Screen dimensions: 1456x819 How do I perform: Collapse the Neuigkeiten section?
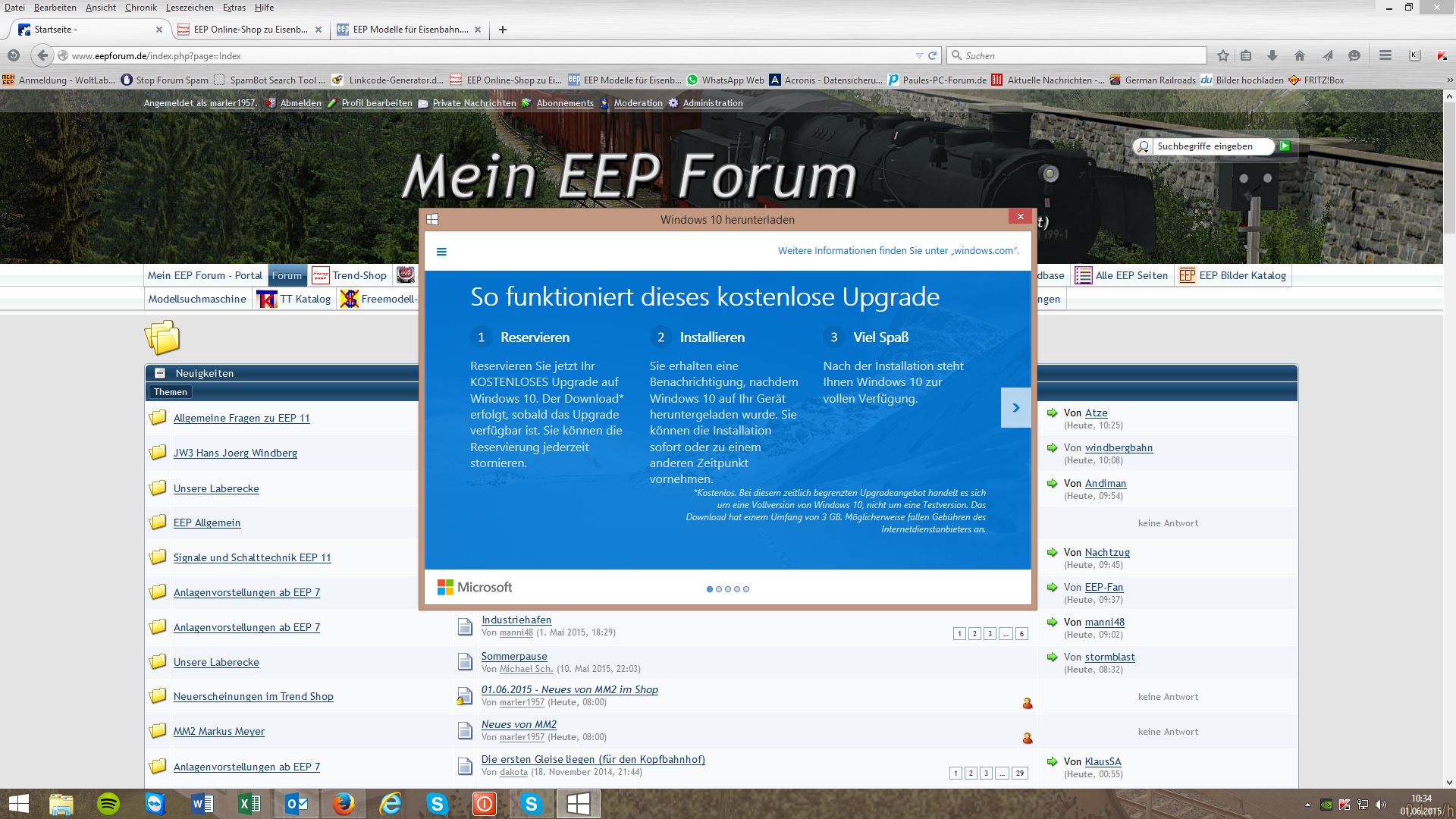160,373
